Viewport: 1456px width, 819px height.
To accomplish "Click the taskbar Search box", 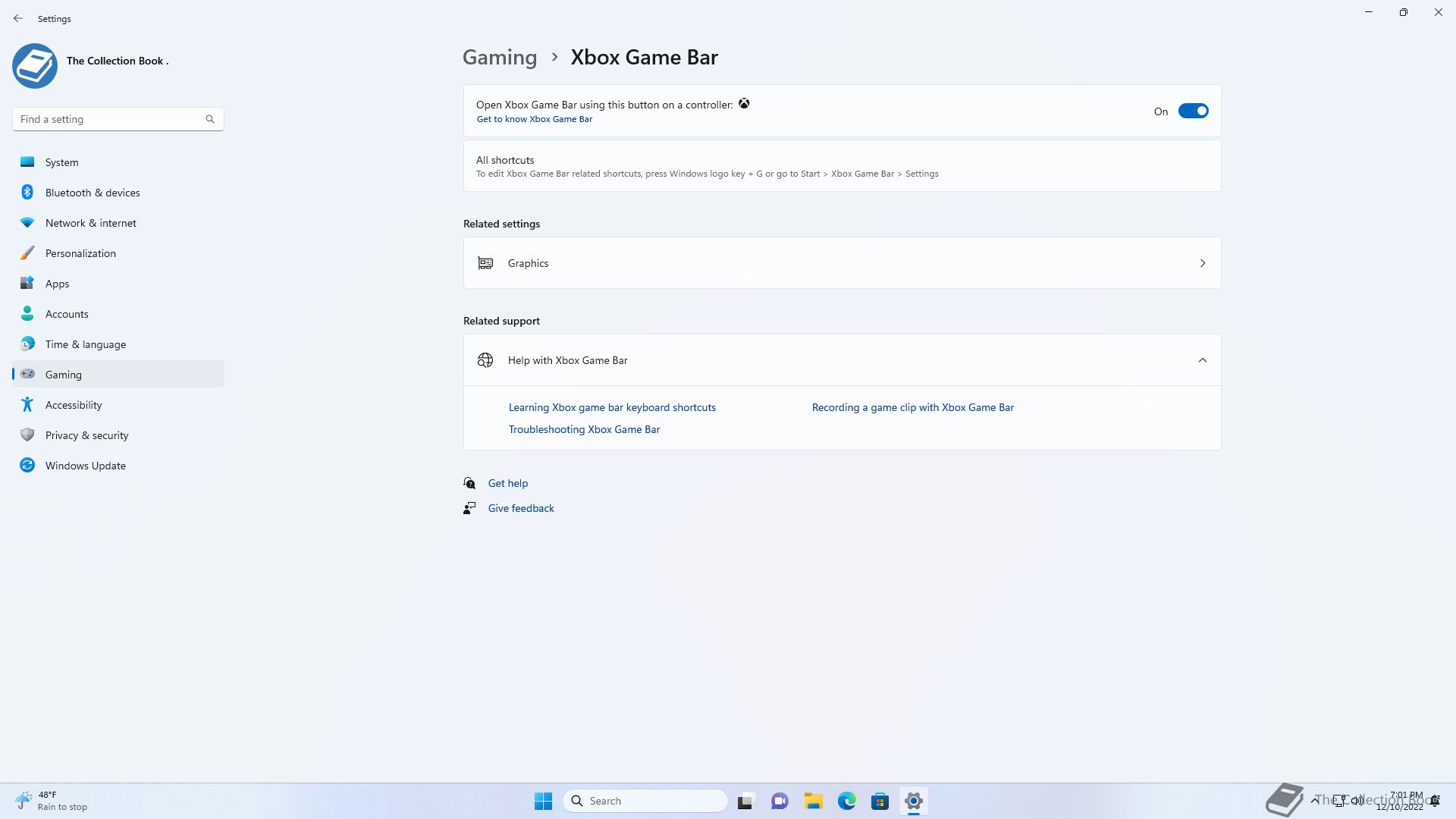I will [x=645, y=801].
